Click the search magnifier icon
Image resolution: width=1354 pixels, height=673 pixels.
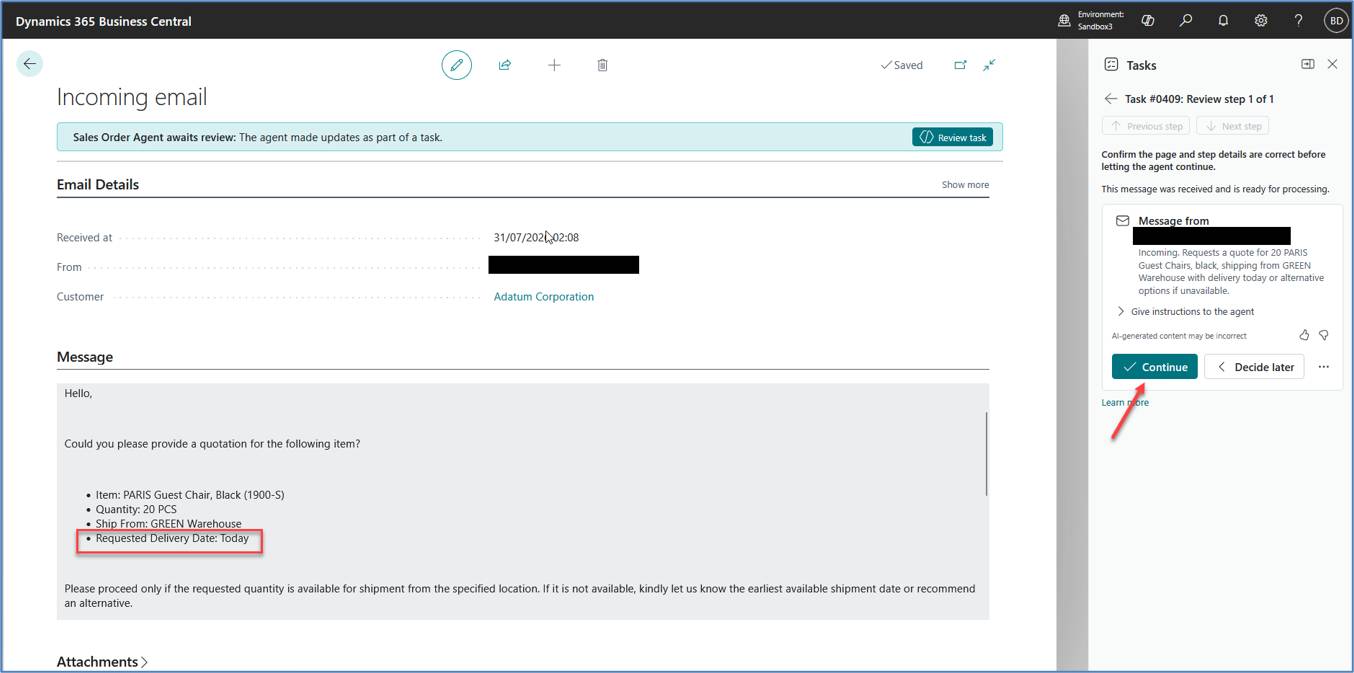click(1186, 20)
